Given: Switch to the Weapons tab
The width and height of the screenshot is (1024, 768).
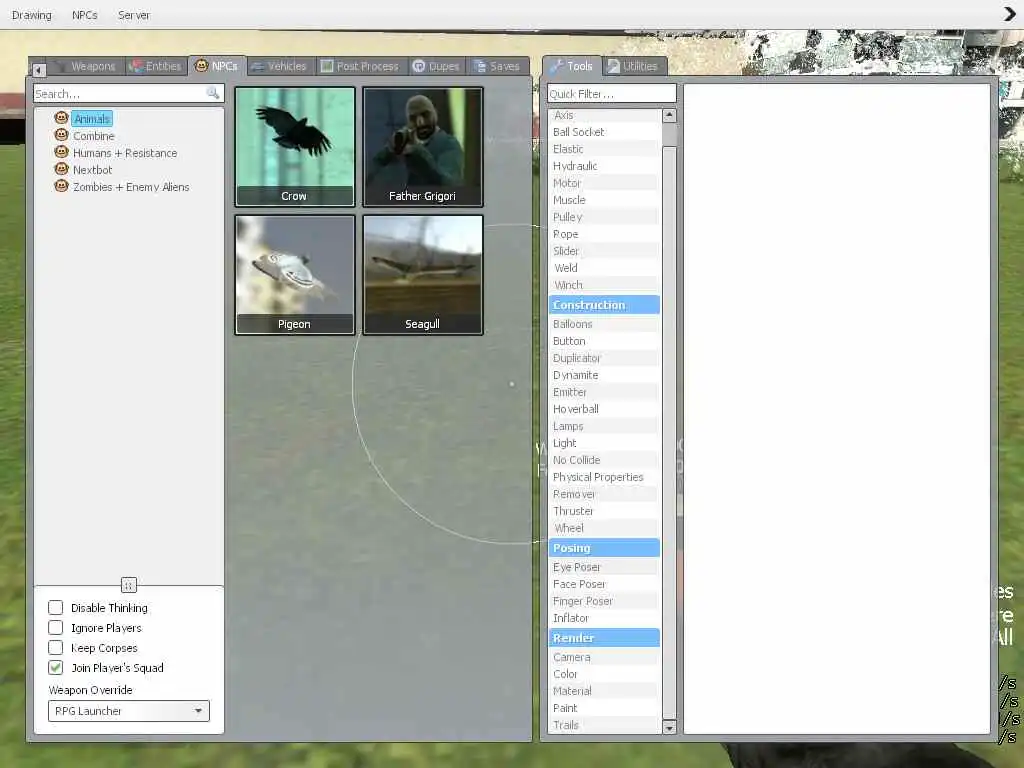Looking at the screenshot, I should click(x=86, y=66).
